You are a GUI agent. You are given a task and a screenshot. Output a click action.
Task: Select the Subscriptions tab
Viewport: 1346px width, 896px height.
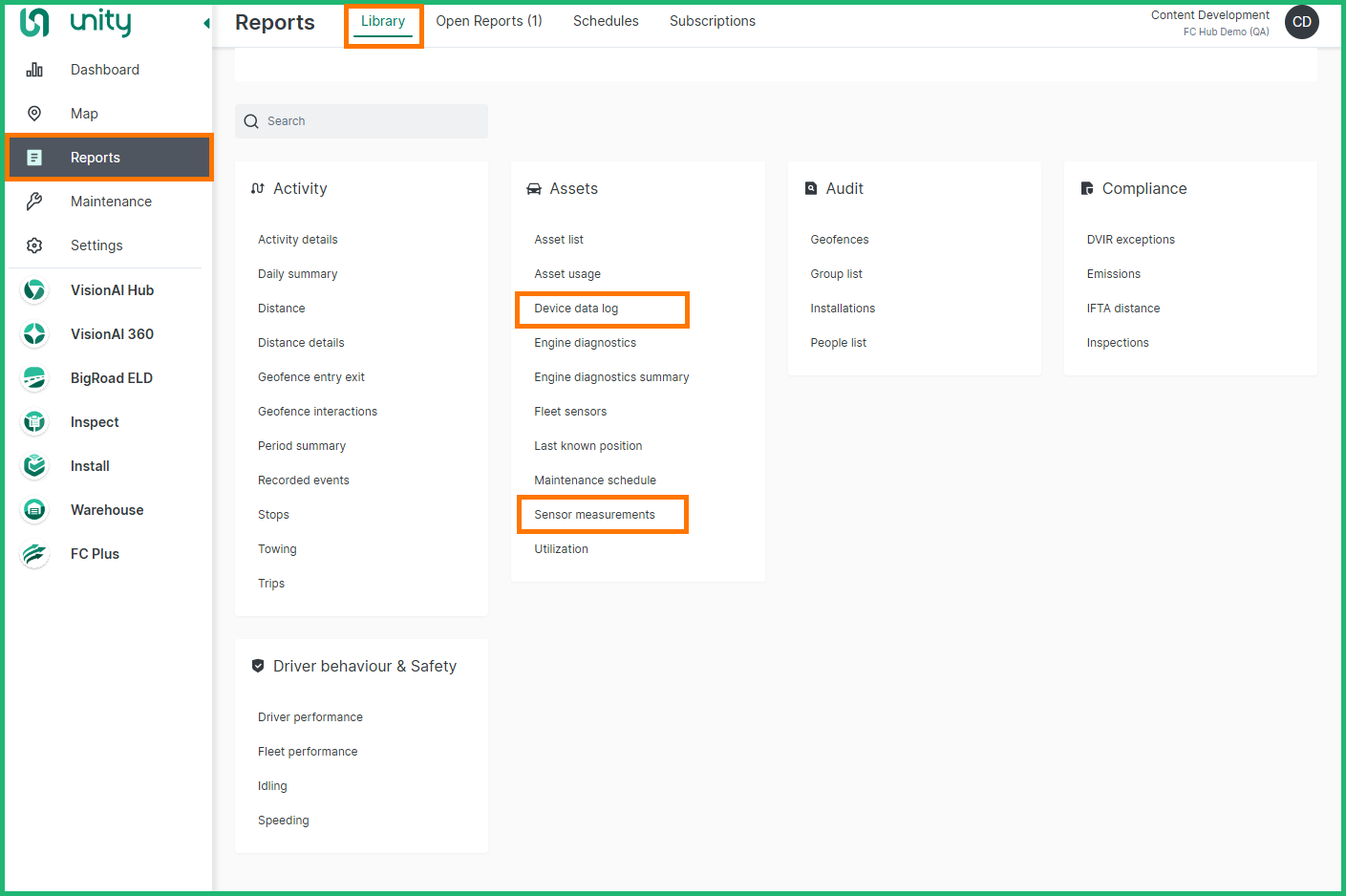tap(712, 21)
